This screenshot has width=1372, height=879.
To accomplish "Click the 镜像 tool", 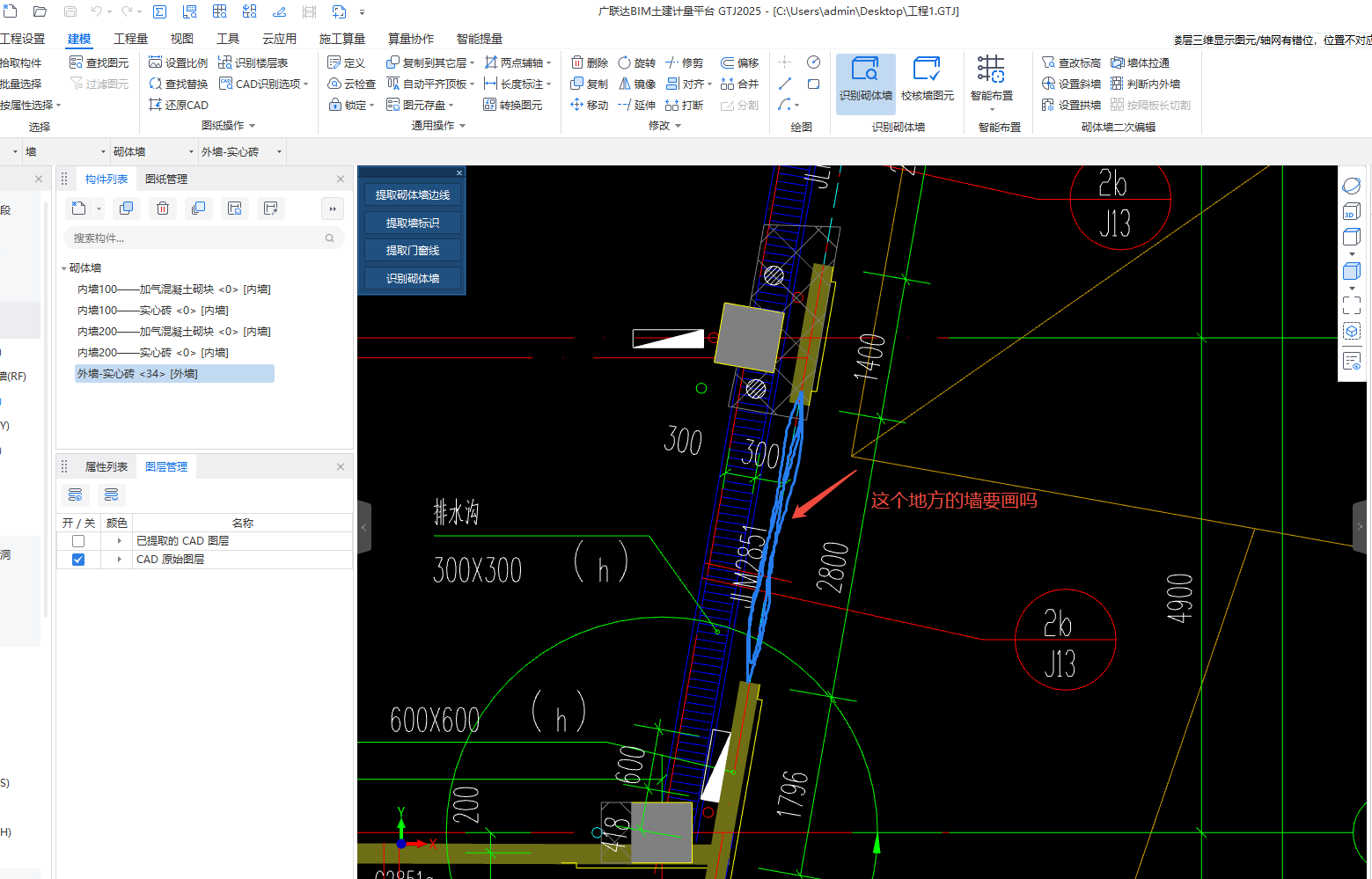I will click(x=637, y=84).
